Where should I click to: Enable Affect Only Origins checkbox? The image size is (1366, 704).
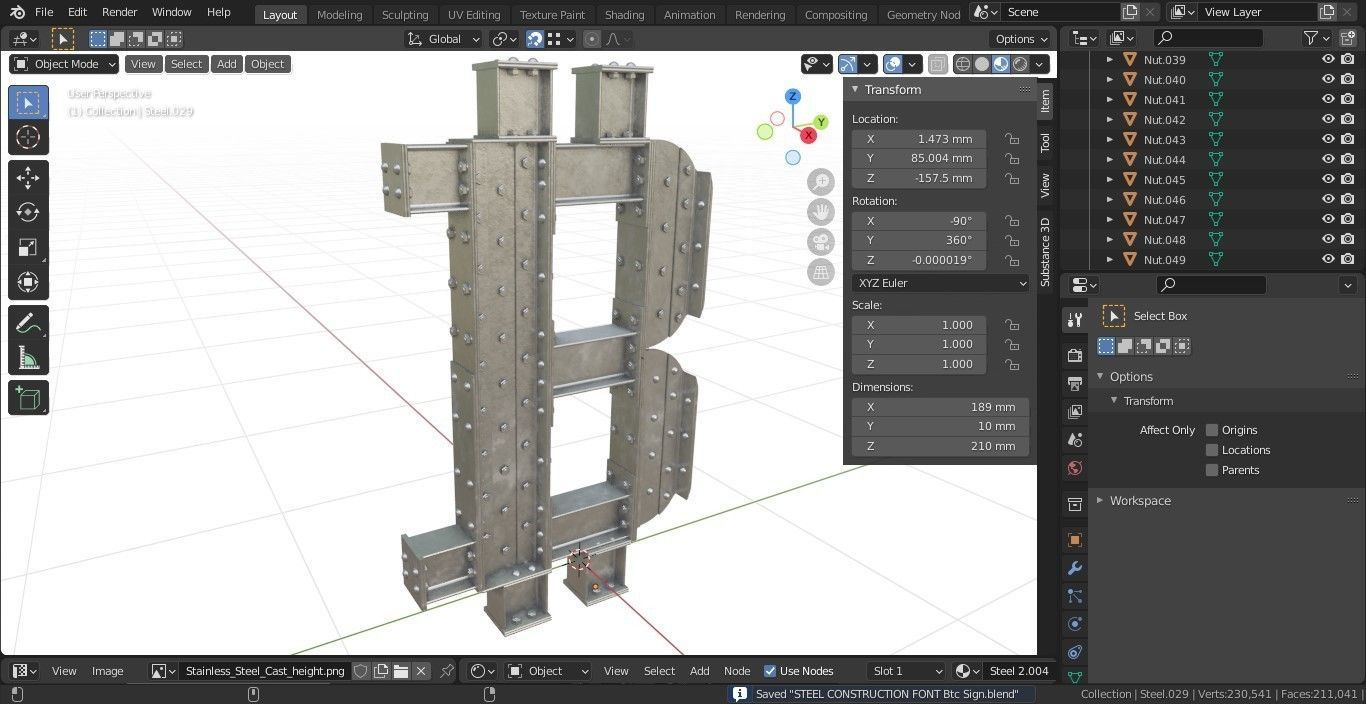1212,430
